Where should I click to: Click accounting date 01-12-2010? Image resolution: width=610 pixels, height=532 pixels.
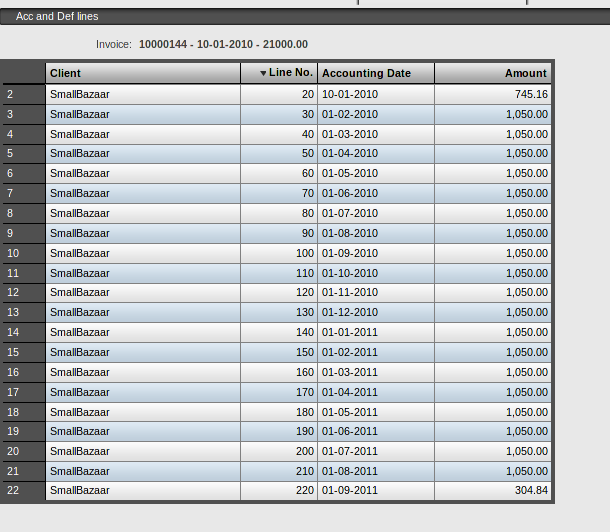pos(376,312)
